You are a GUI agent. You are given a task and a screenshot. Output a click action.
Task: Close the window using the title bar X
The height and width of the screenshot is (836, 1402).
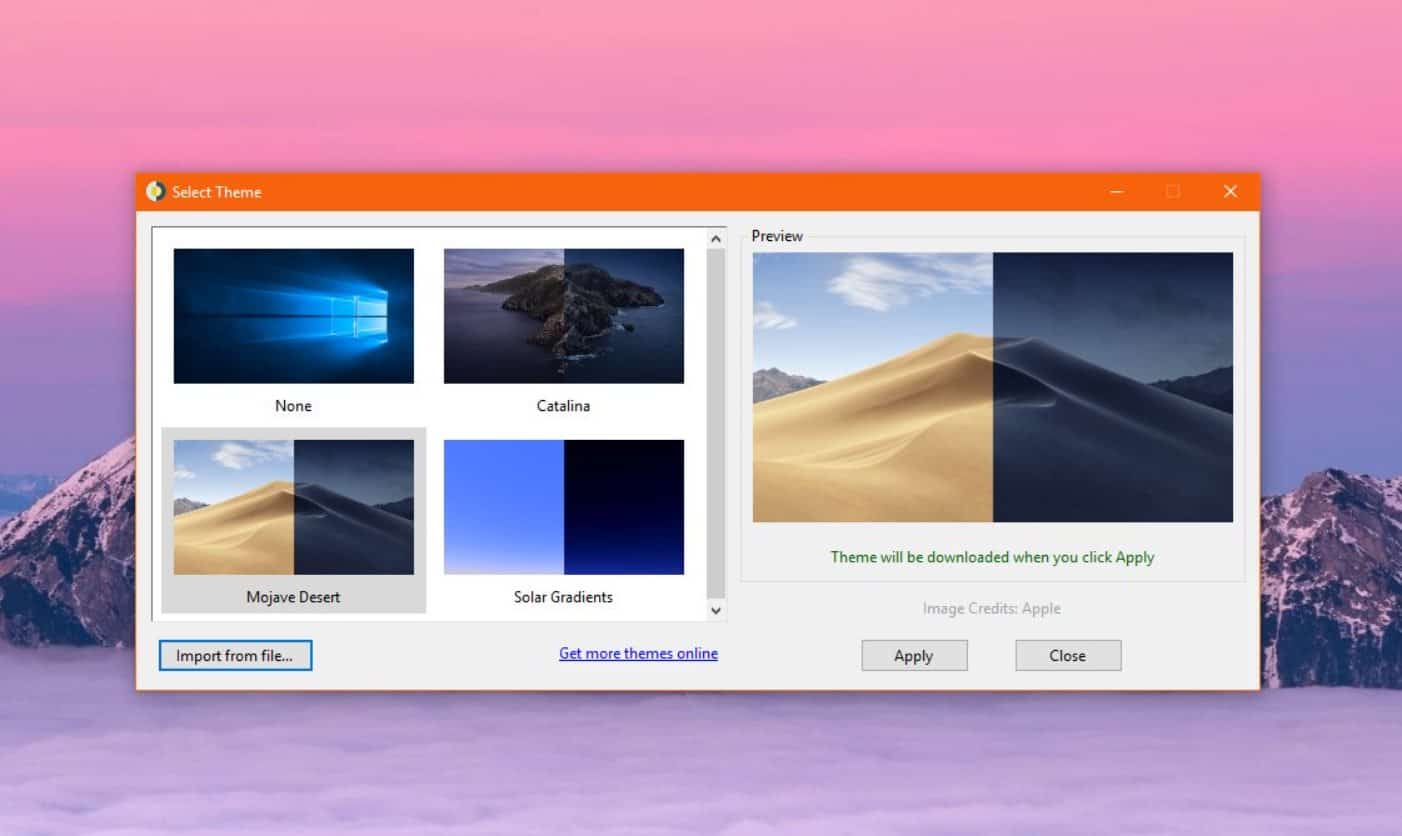pyautogui.click(x=1230, y=192)
